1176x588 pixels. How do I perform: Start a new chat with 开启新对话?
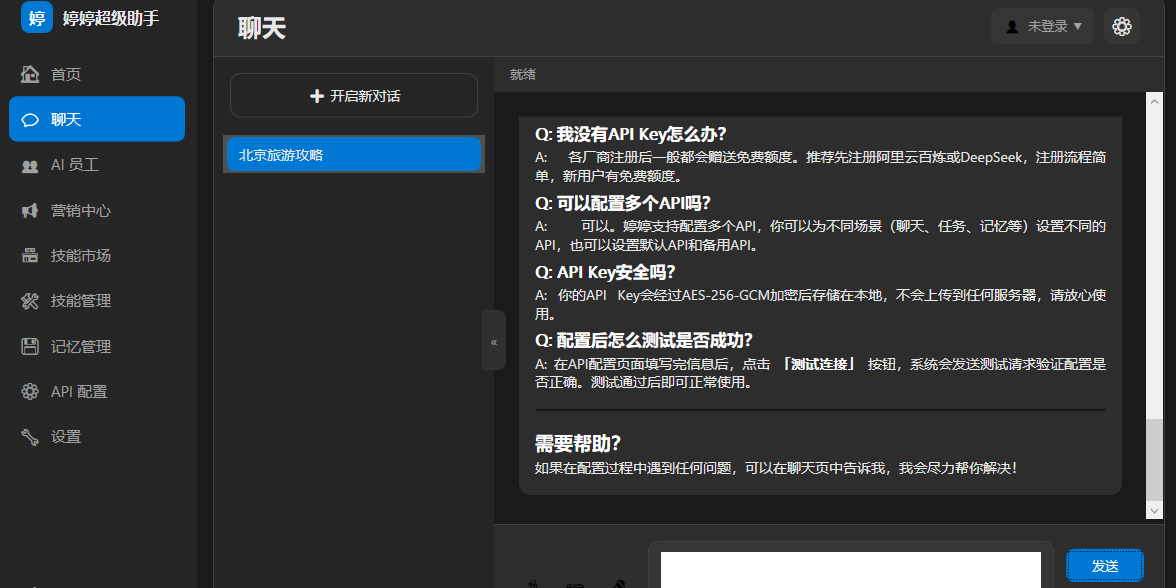(x=354, y=95)
